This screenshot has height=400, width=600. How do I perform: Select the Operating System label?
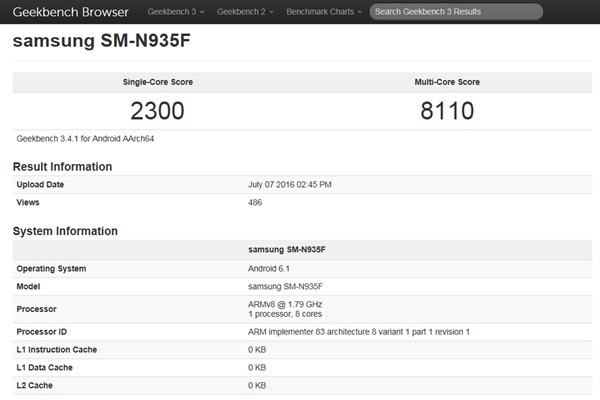[x=51, y=269]
